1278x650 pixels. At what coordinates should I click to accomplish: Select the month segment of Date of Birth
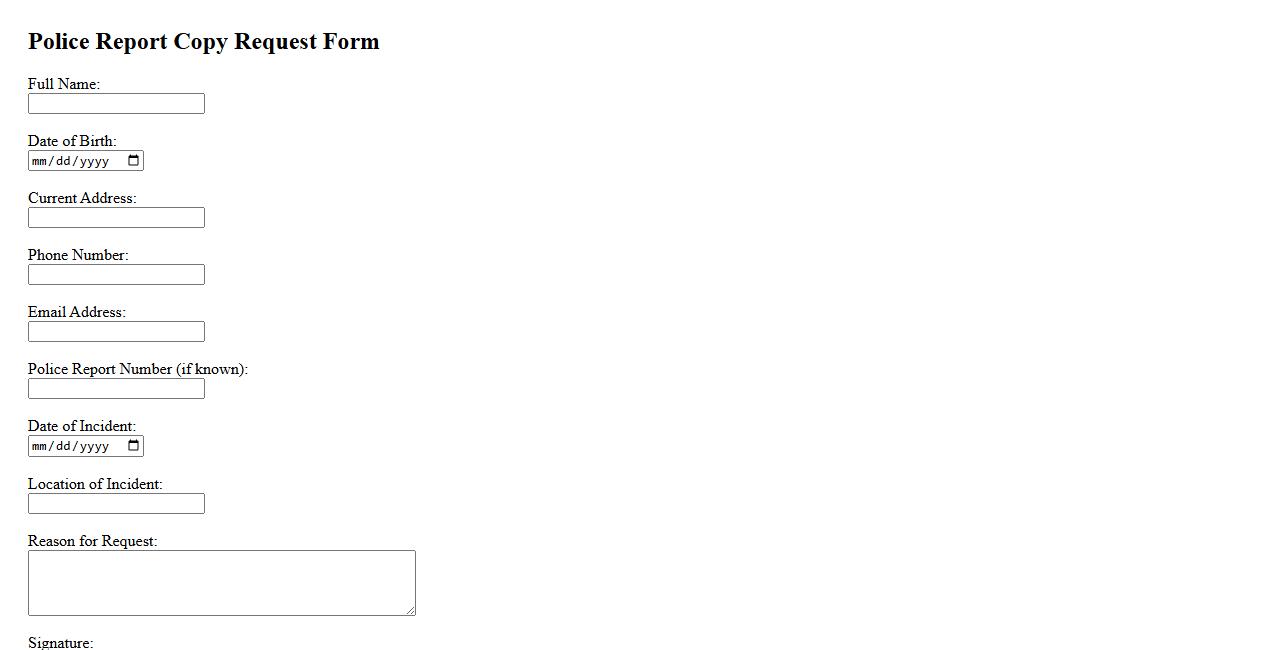click(40, 161)
